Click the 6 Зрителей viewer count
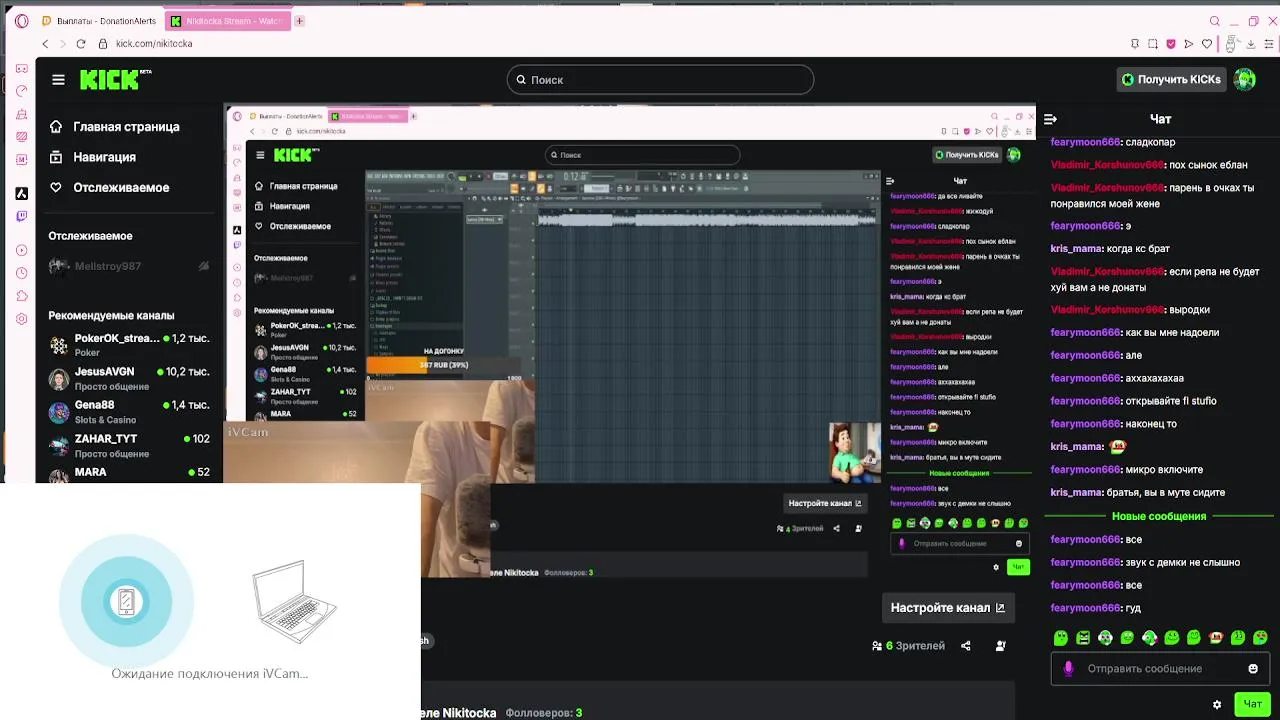1280x720 pixels. 908,646
